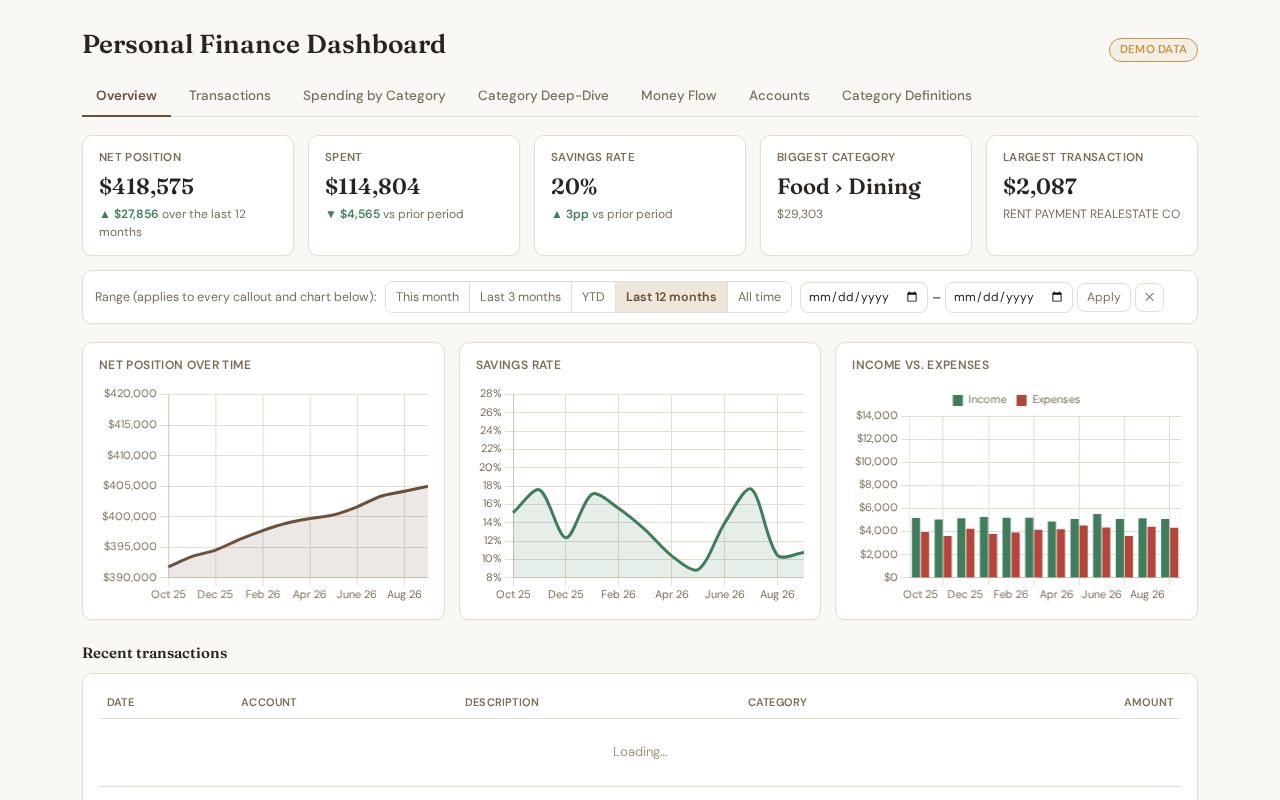Open the Transactions tab
The image size is (1280, 800).
tap(230, 96)
